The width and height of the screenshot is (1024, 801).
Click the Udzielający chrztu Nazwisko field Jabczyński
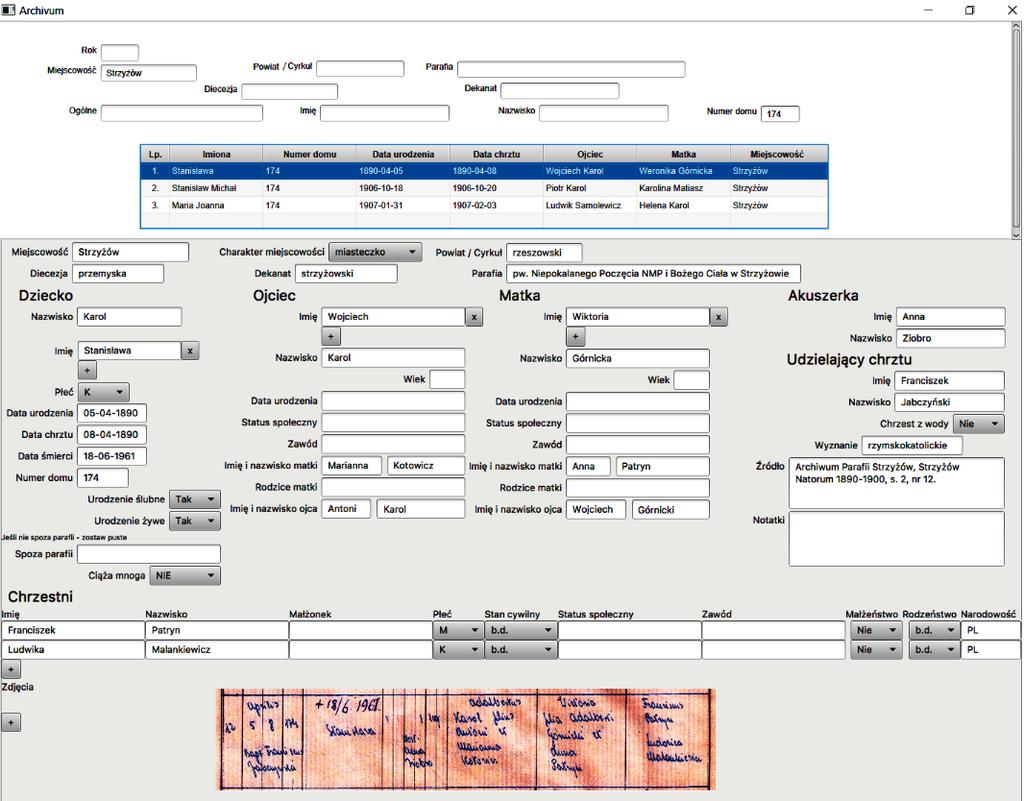click(949, 402)
